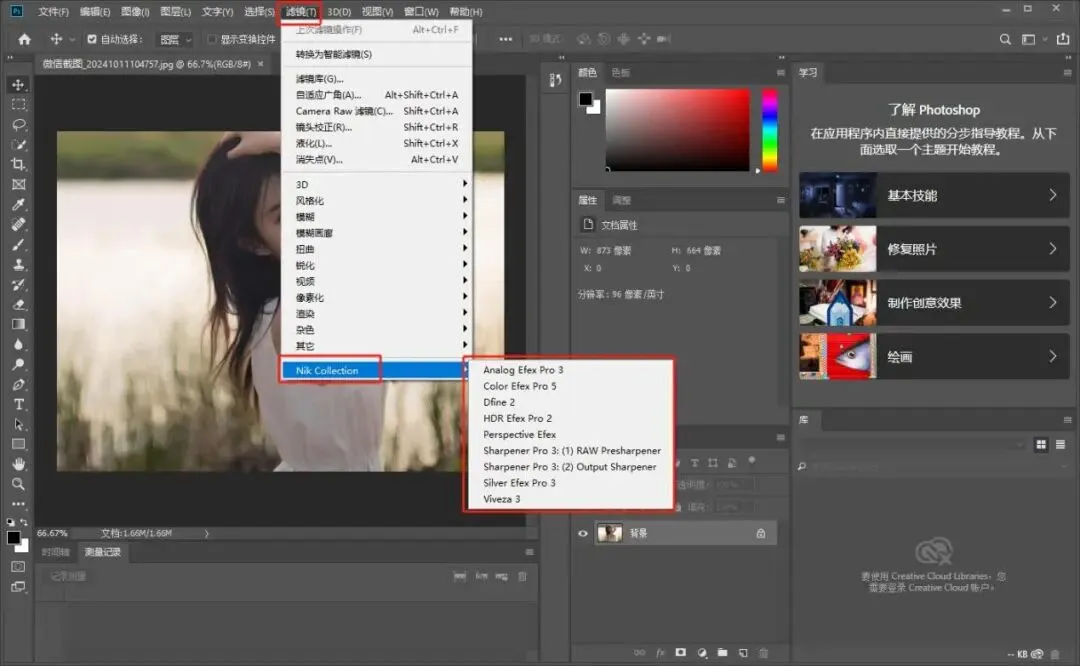This screenshot has width=1080, height=666.
Task: Hide the 背景 layer with eye icon
Action: [583, 534]
